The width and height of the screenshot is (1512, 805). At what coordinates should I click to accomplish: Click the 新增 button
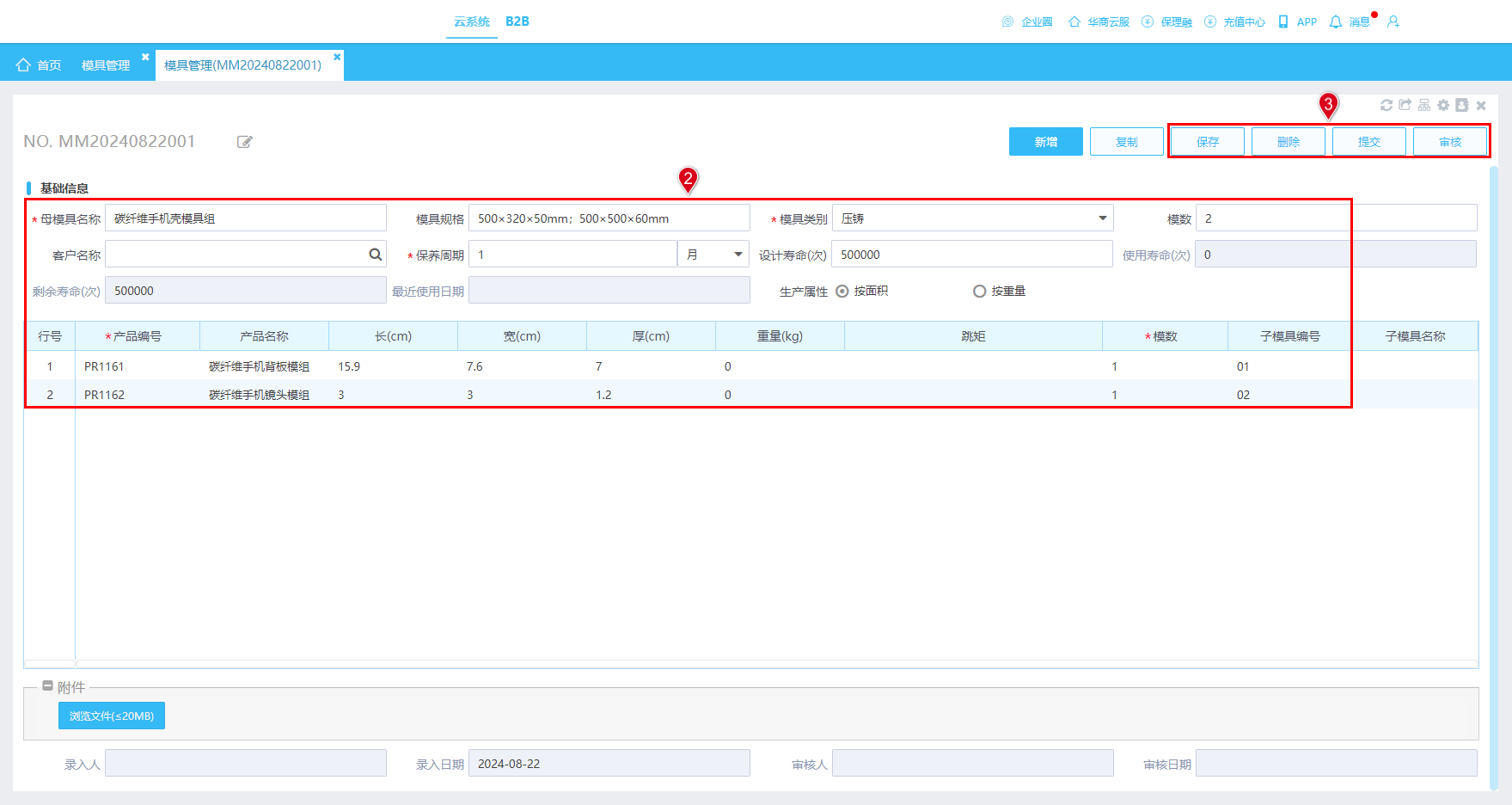pyautogui.click(x=1046, y=142)
